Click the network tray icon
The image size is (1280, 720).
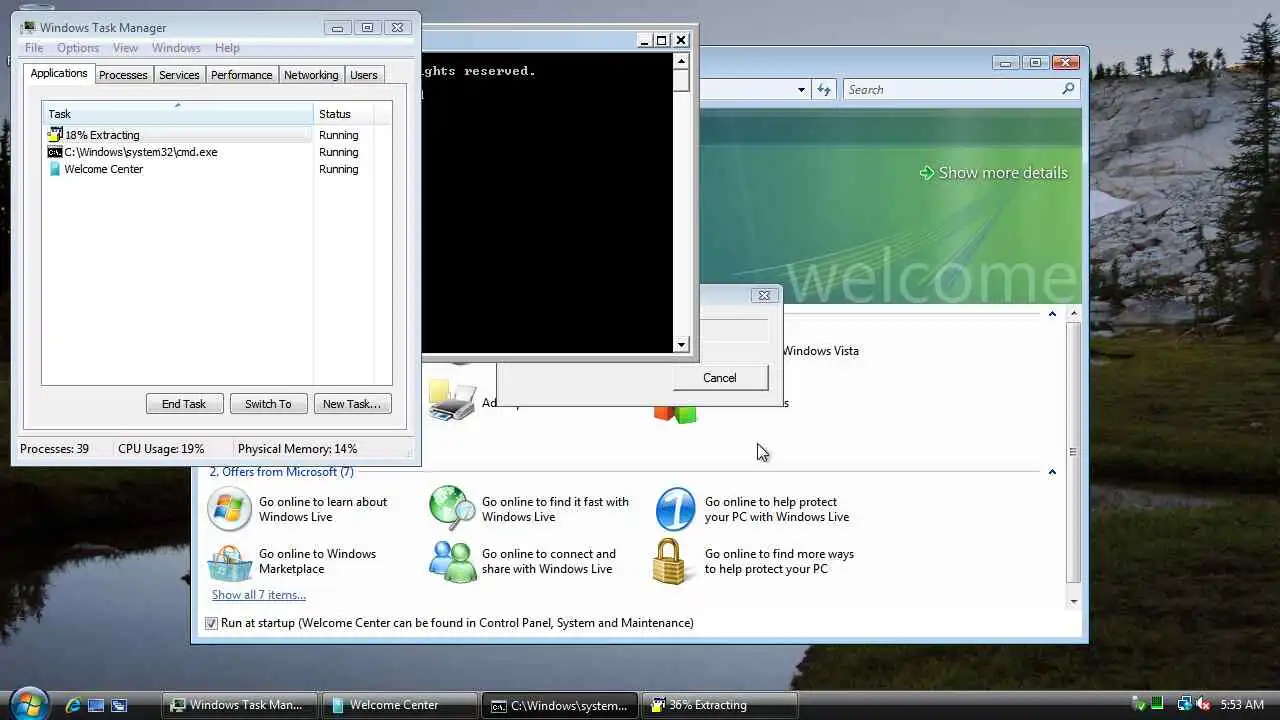point(1184,705)
